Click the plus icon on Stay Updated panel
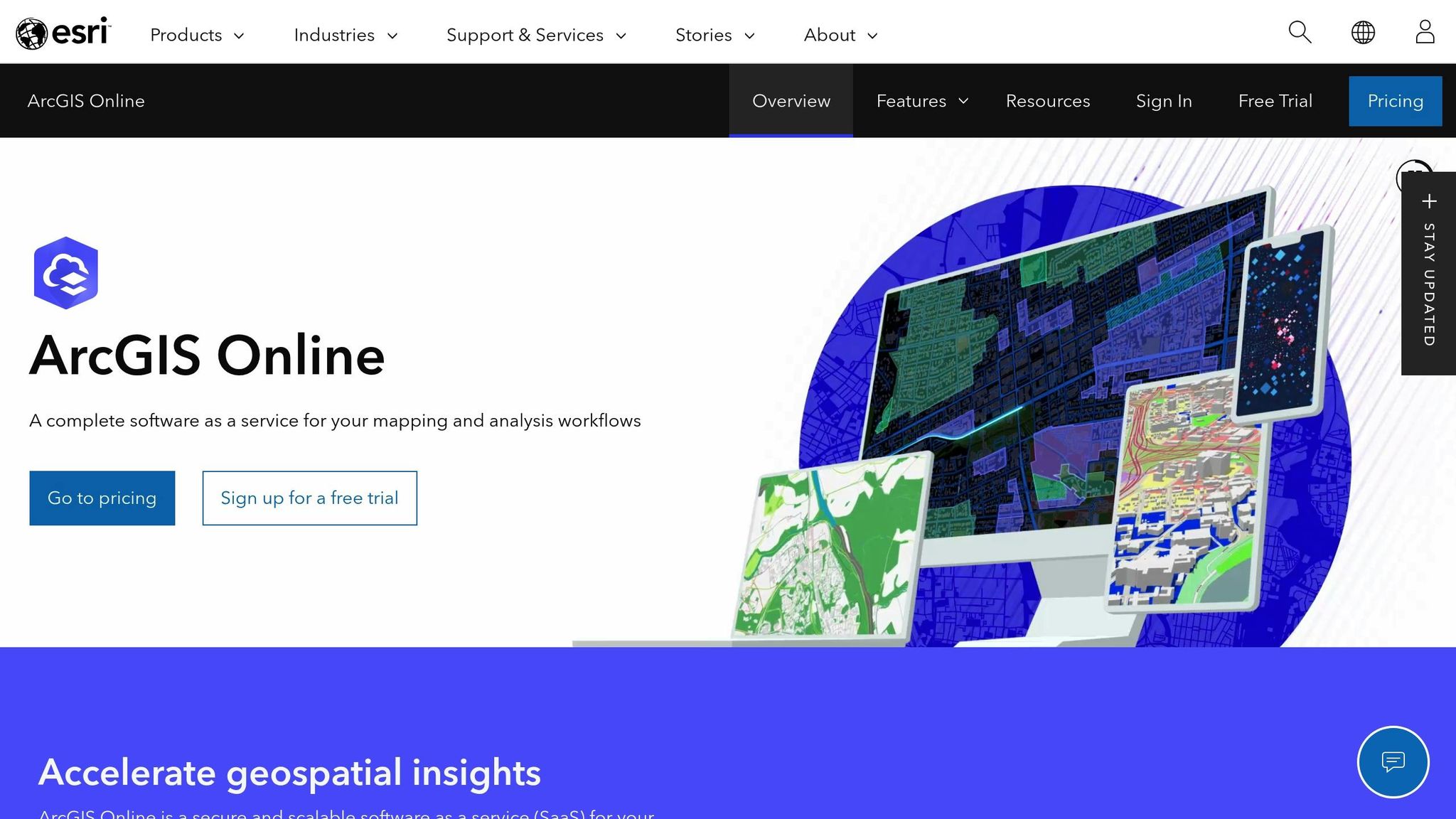Screen dimensions: 1456x819 [1428, 201]
